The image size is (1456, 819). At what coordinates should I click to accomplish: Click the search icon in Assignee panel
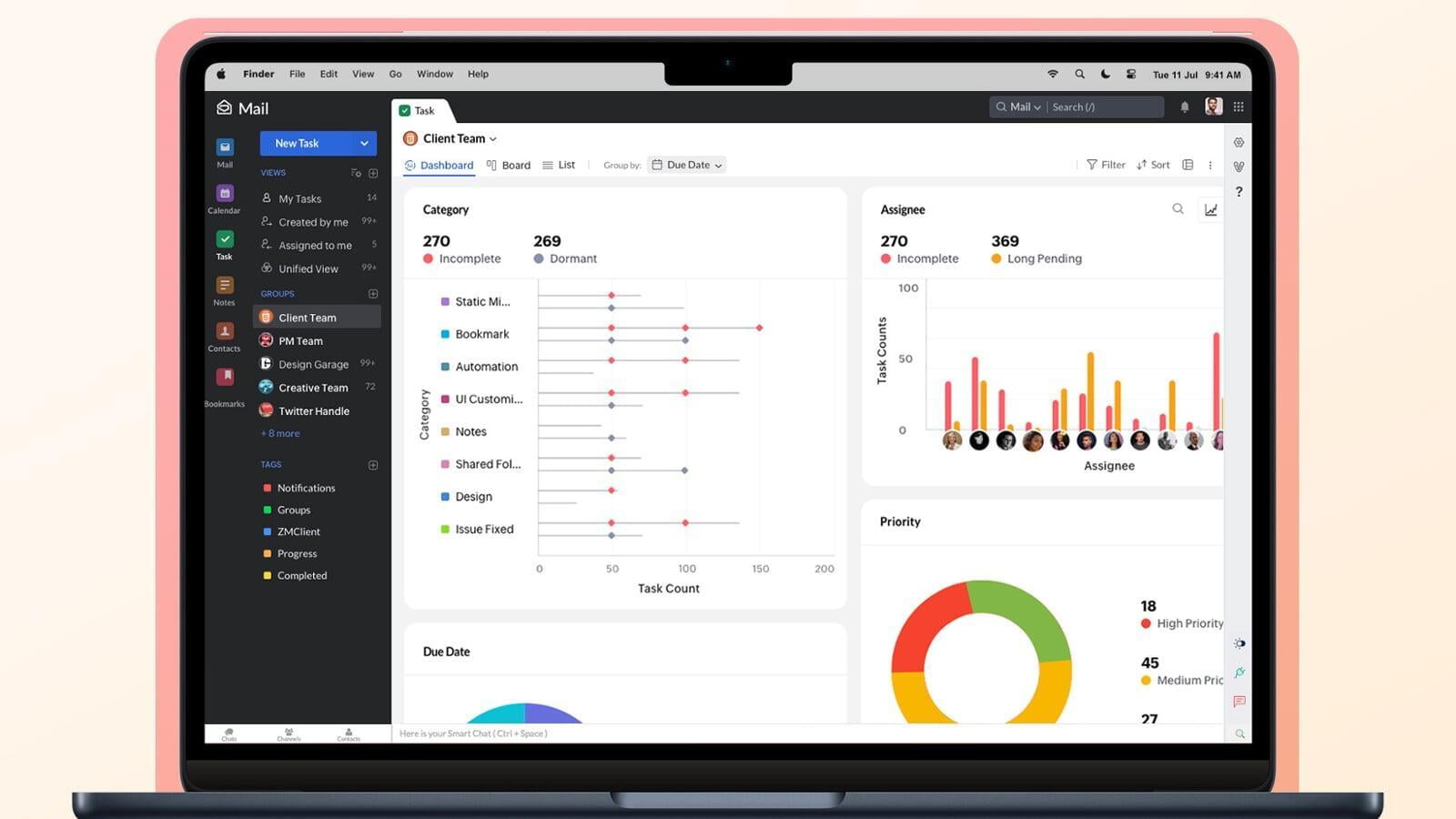[x=1178, y=209]
